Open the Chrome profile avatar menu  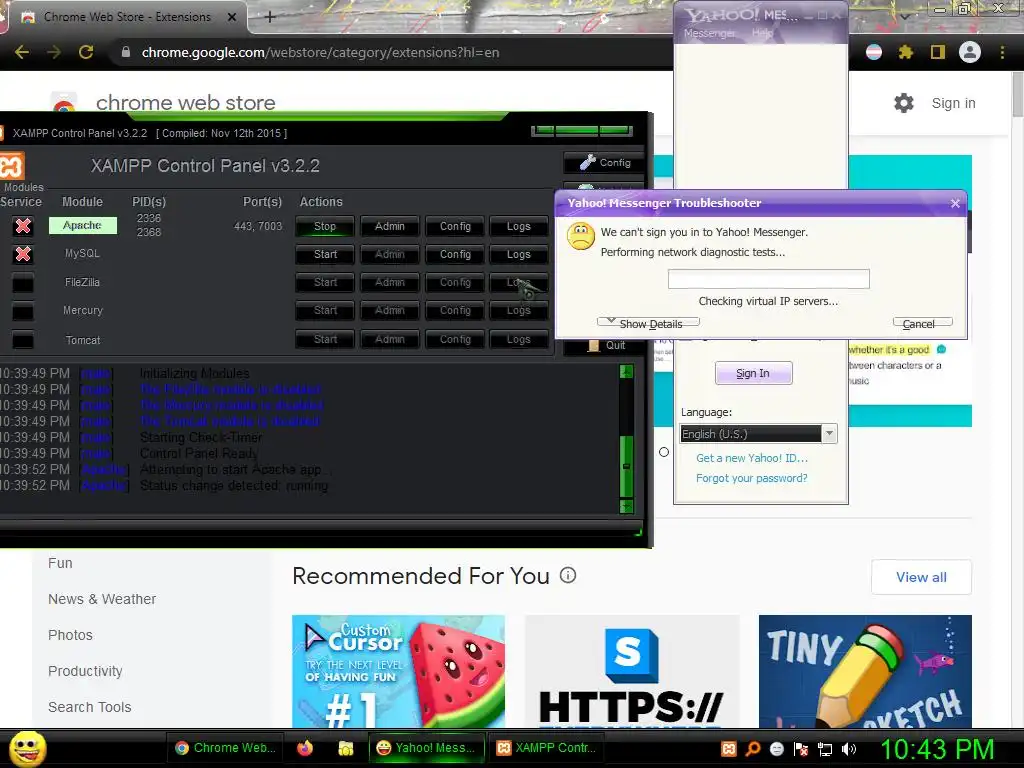[970, 52]
